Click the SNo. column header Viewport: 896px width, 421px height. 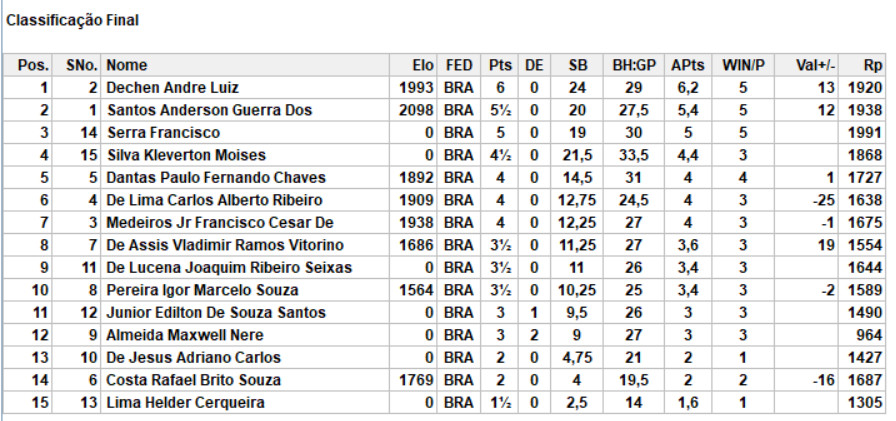click(81, 65)
